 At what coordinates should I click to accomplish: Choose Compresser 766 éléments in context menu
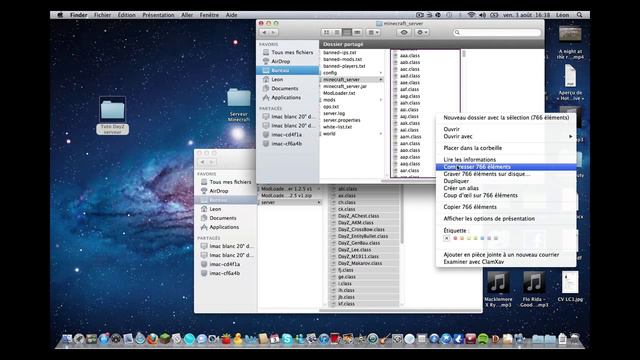(506, 167)
